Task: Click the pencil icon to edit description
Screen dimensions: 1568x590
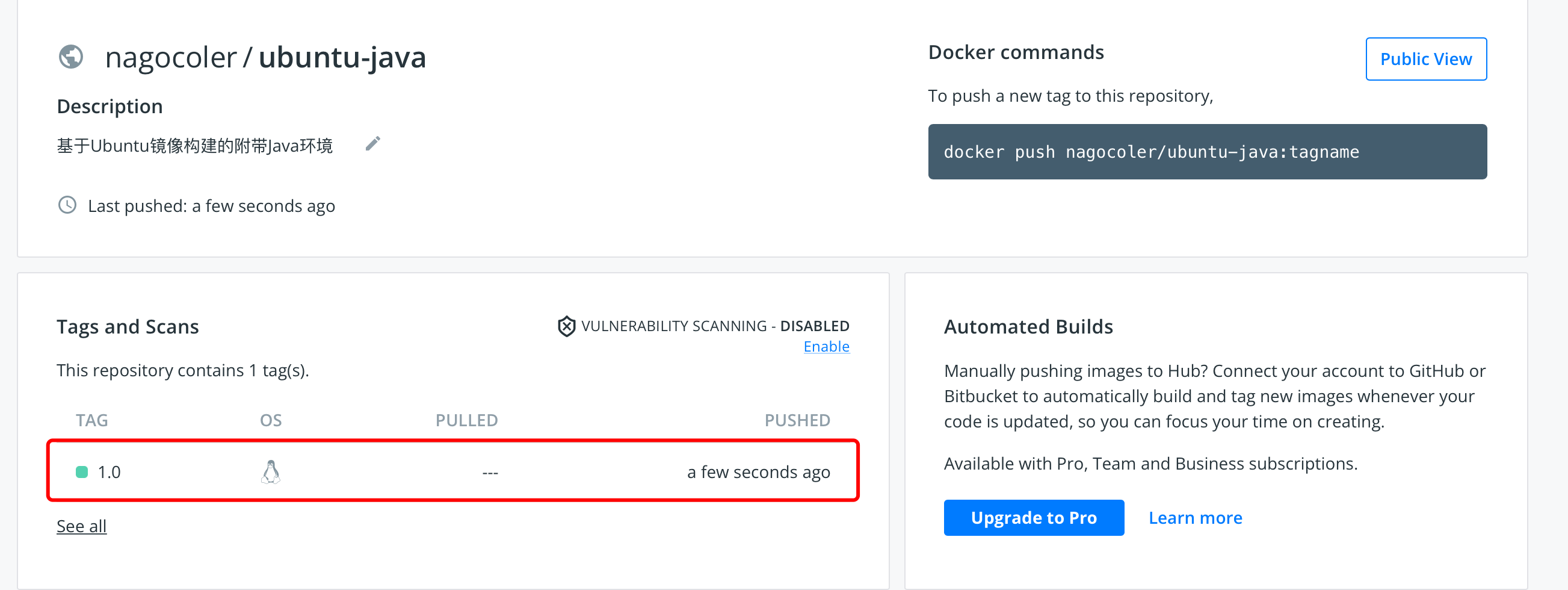Action: (x=372, y=144)
